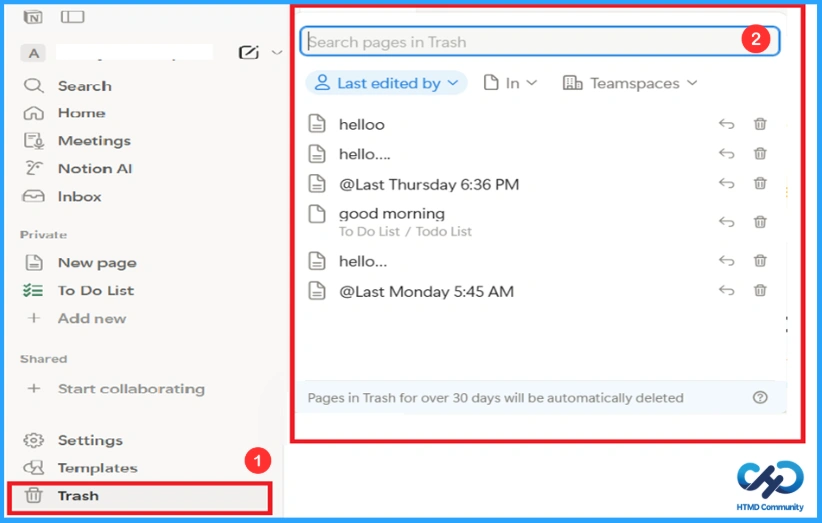
Task: Open the trashed page 'good morning'
Action: [392, 214]
